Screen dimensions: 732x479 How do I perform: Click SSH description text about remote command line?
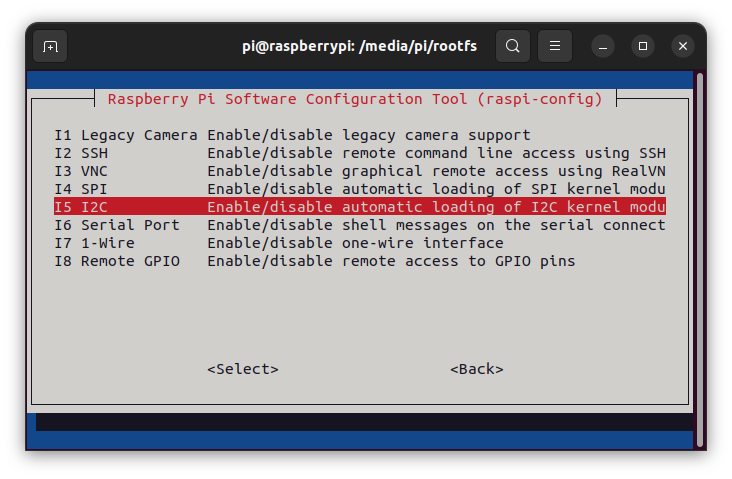click(436, 153)
